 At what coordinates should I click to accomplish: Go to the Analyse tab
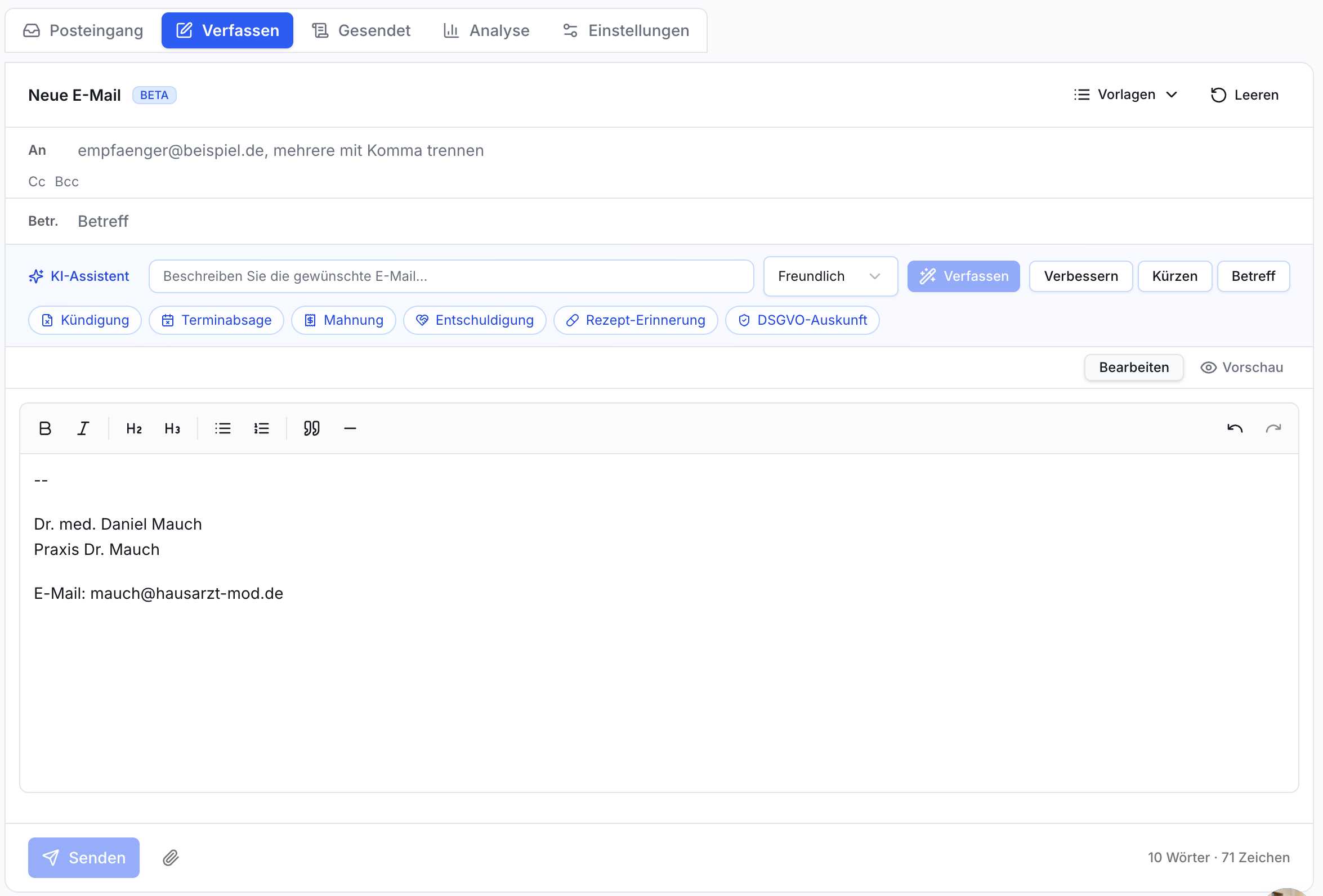tap(486, 30)
